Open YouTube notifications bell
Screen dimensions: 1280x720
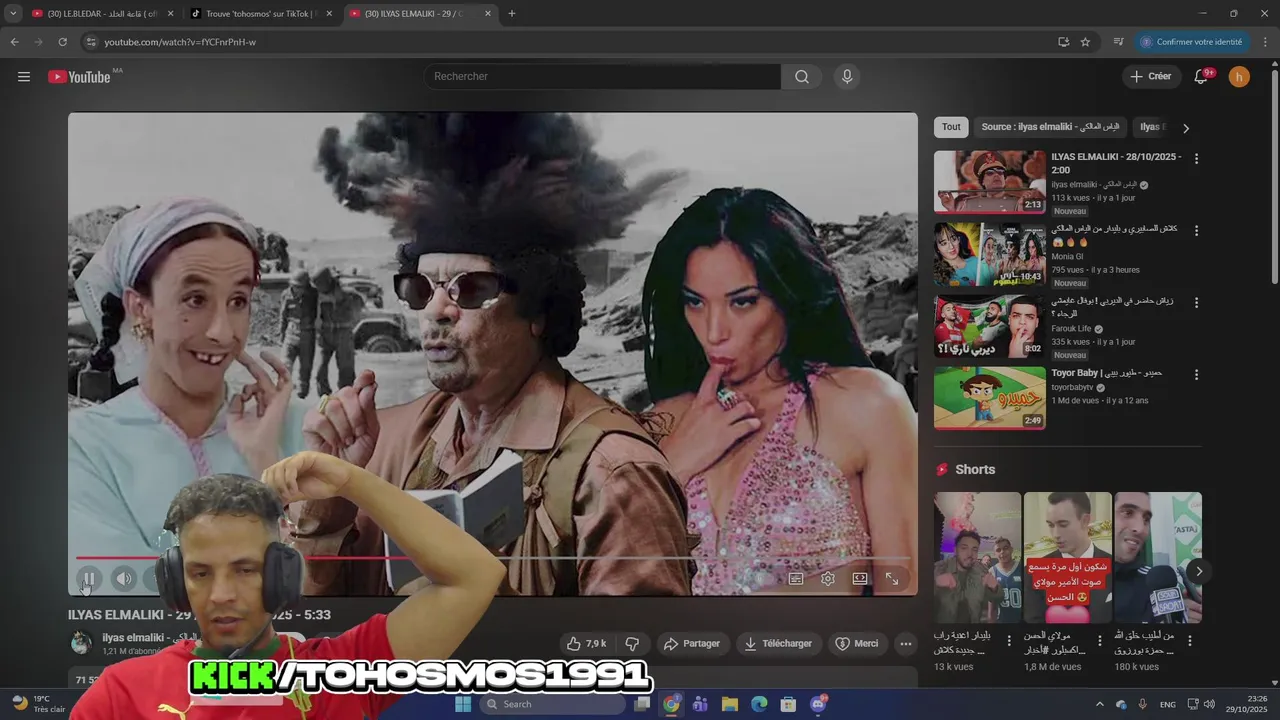[x=1202, y=77]
